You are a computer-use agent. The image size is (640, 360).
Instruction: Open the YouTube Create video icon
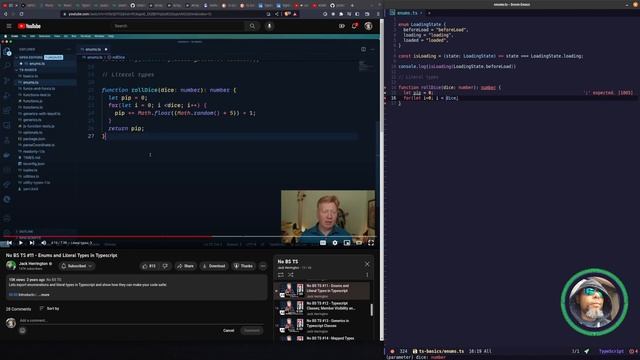[342, 26]
